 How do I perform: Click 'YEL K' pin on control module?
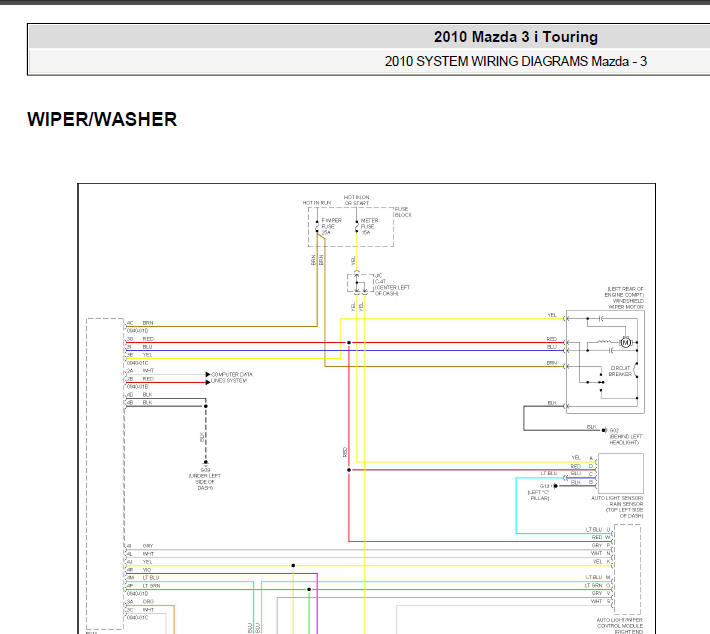[601, 562]
